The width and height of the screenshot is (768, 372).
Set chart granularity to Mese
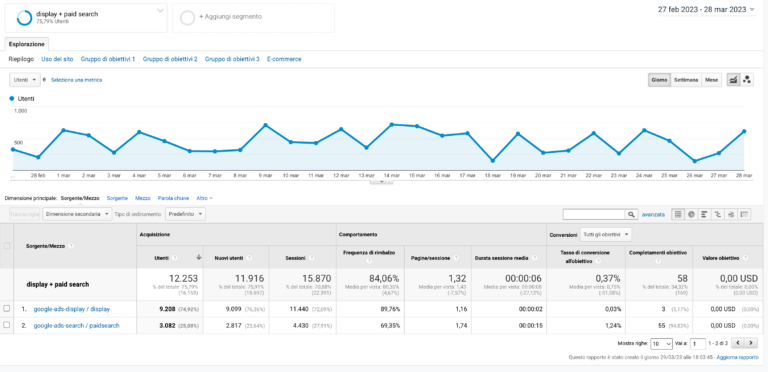click(x=711, y=80)
